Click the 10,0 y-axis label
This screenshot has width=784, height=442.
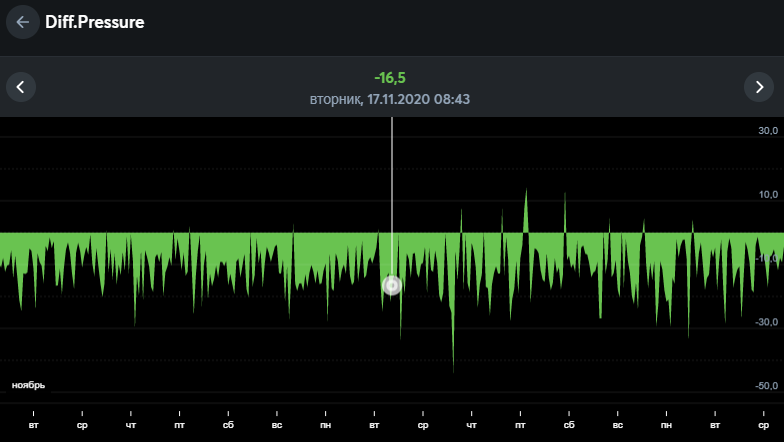pyautogui.click(x=768, y=194)
